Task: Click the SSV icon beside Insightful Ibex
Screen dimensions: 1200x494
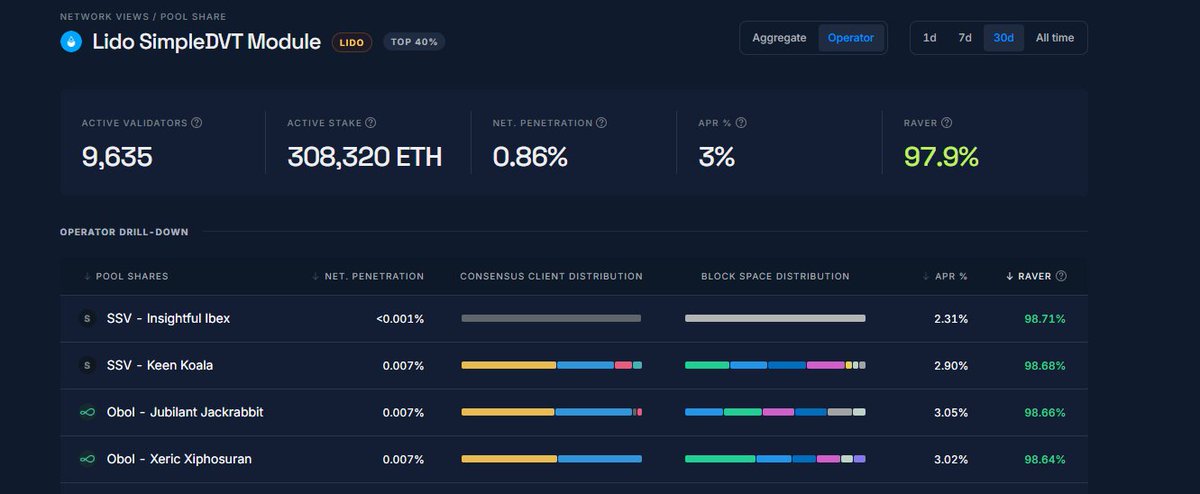Action: click(87, 319)
